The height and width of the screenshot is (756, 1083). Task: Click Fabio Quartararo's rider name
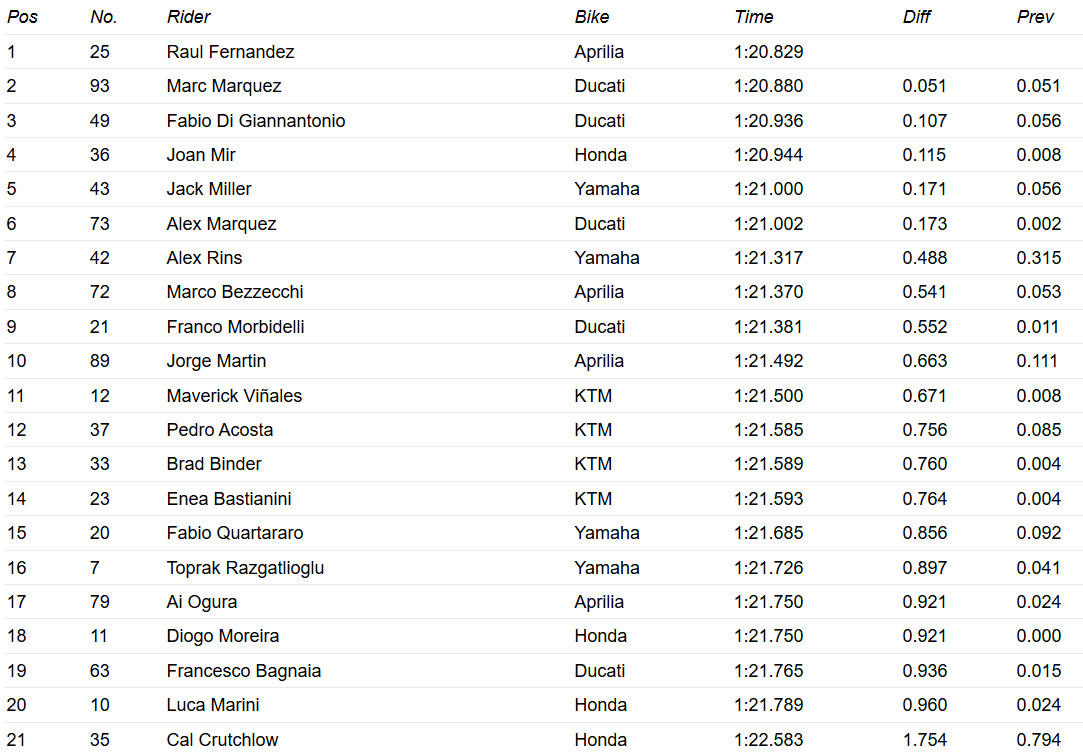235,533
